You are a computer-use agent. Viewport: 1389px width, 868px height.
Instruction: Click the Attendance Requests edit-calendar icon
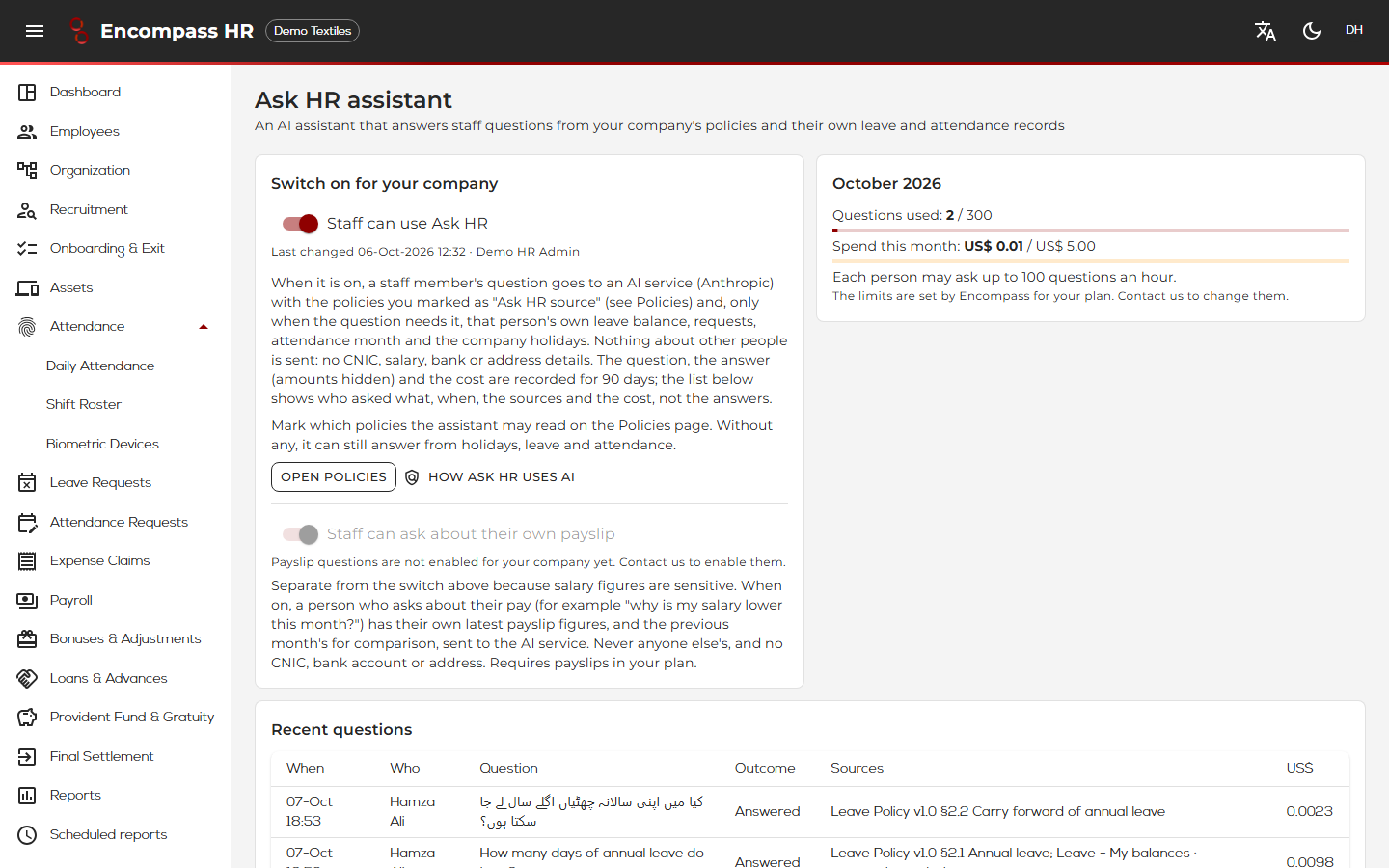click(27, 522)
